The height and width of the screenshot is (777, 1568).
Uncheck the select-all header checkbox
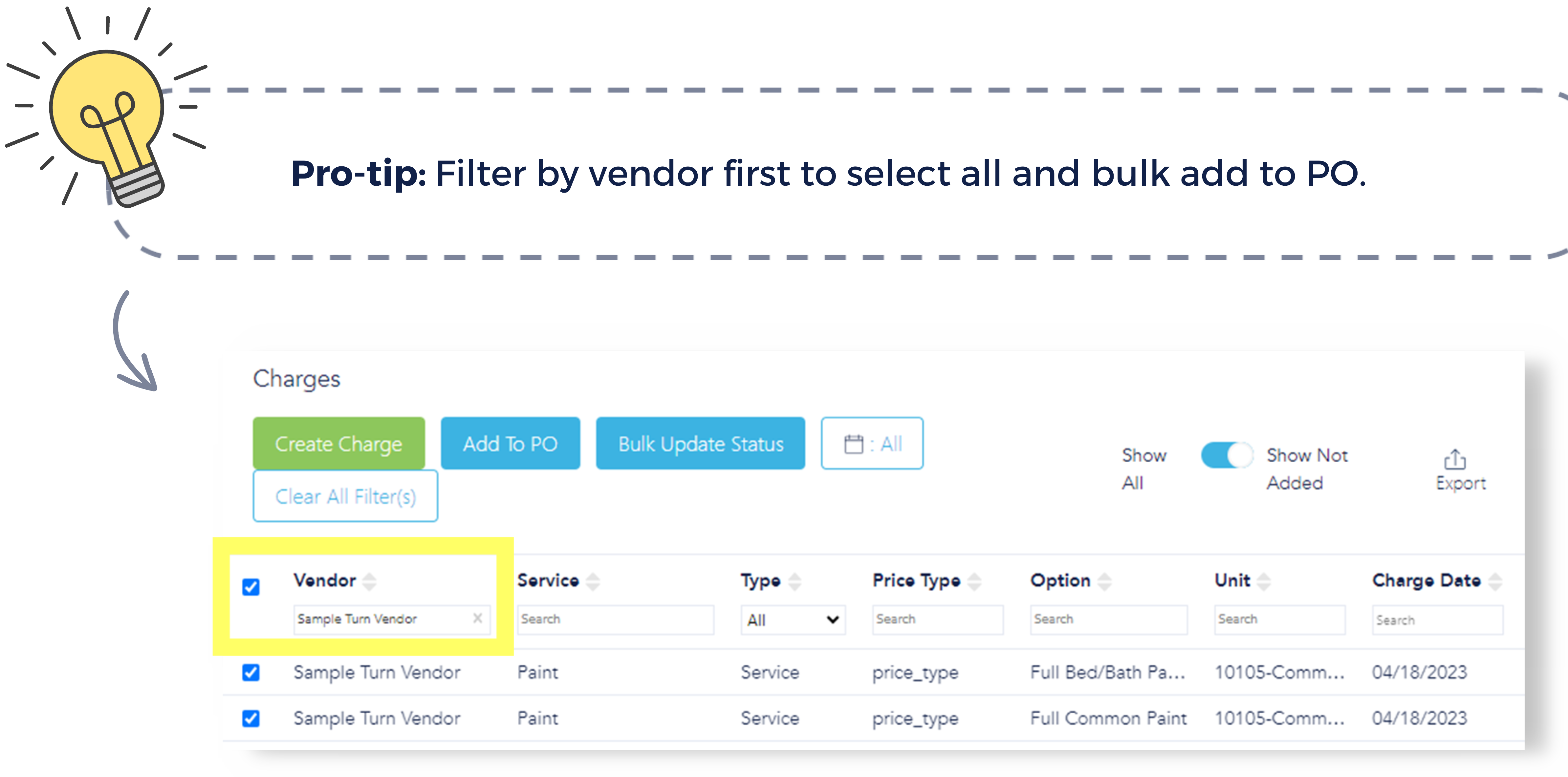[251, 587]
